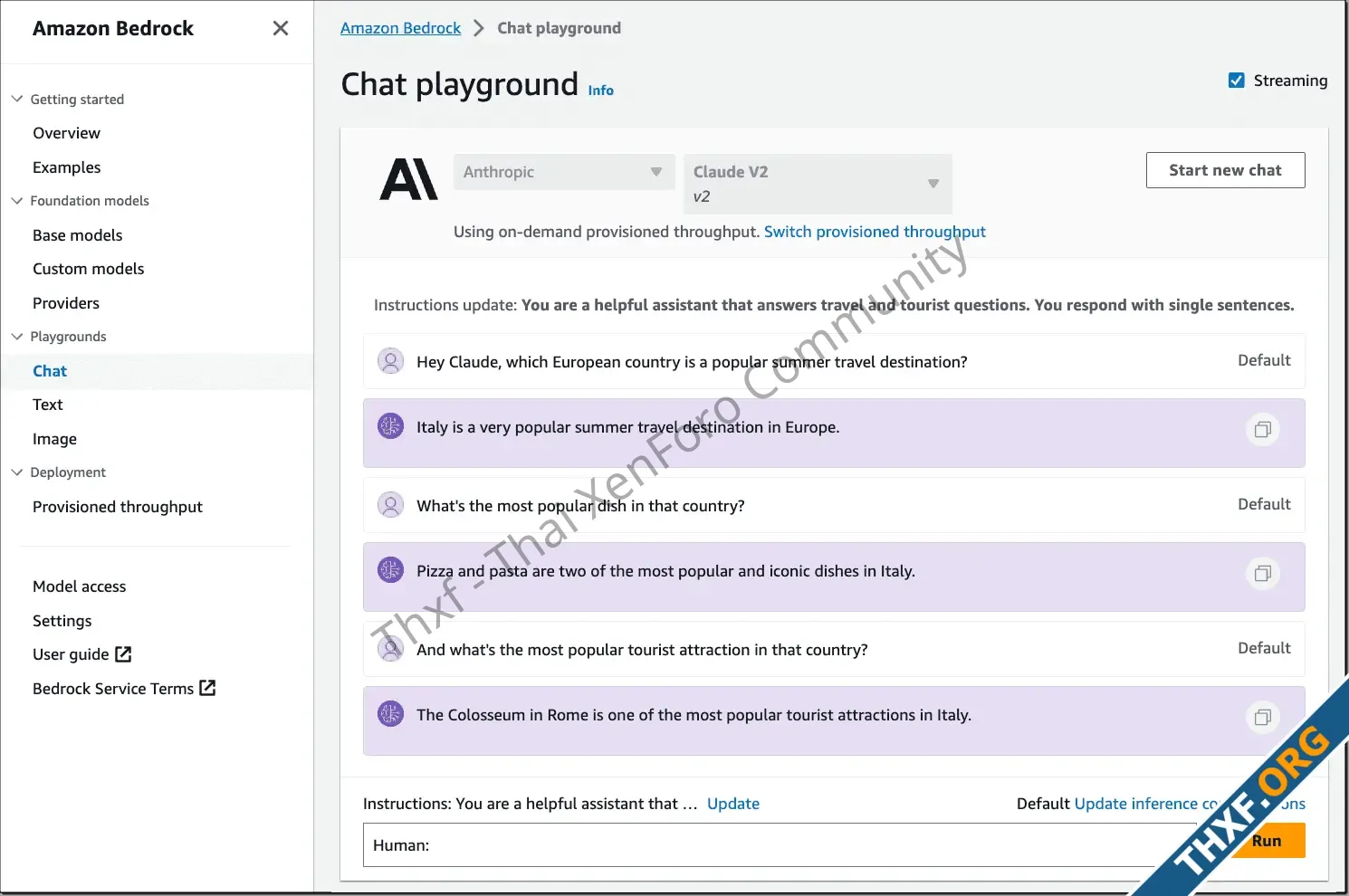The image size is (1349, 896).
Task: Open the Claude V2 model dropdown
Action: [x=818, y=184]
